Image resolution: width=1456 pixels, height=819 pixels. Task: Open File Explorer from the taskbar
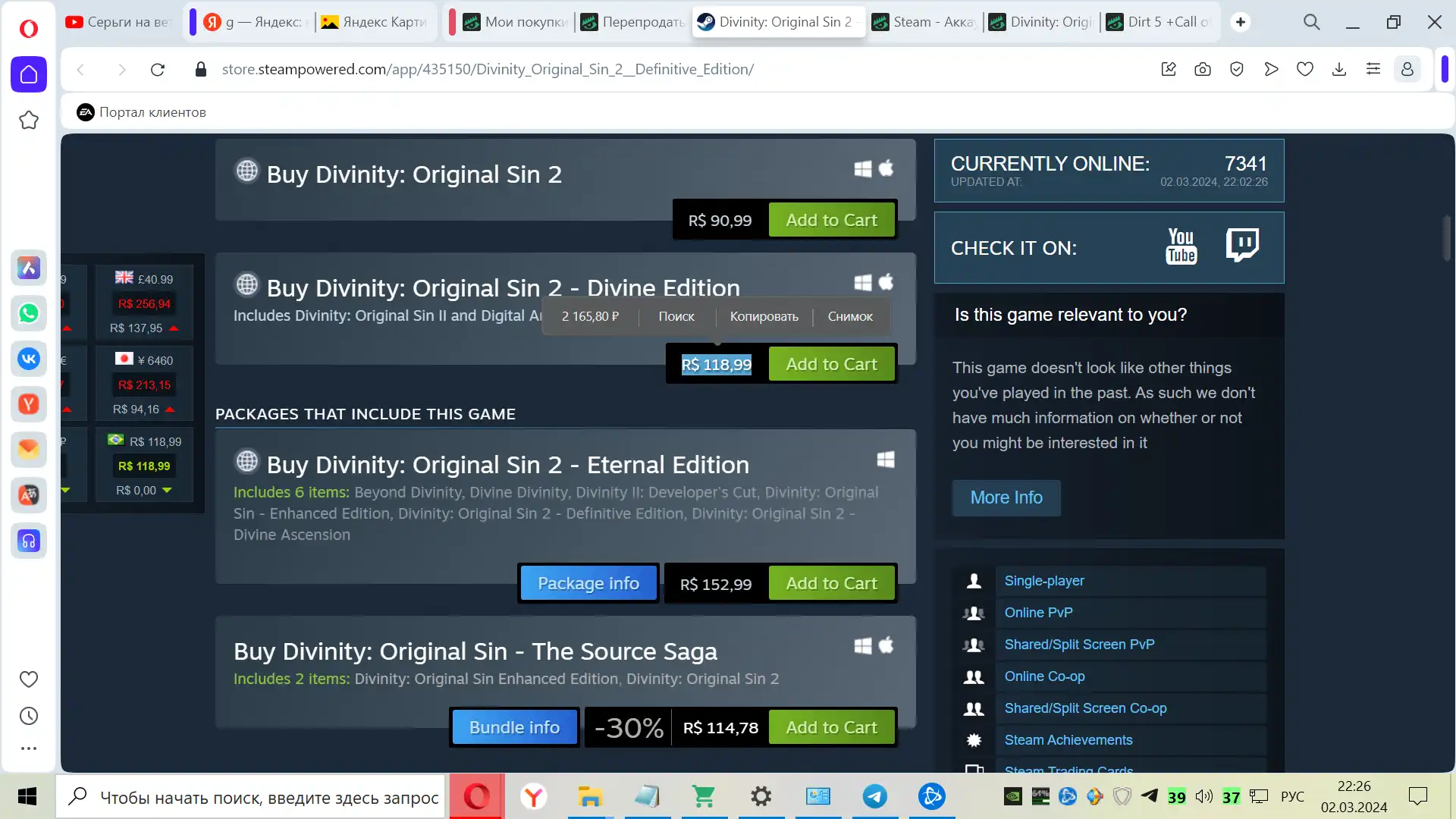(589, 797)
